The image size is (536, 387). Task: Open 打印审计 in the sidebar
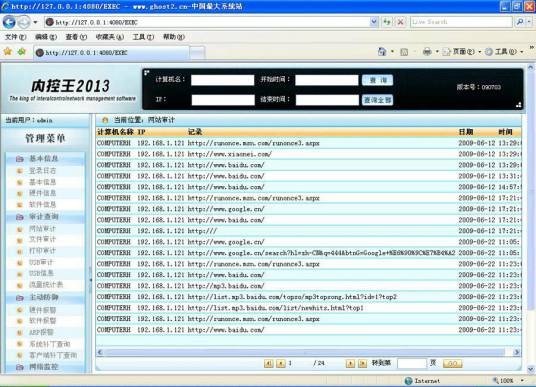point(42,251)
